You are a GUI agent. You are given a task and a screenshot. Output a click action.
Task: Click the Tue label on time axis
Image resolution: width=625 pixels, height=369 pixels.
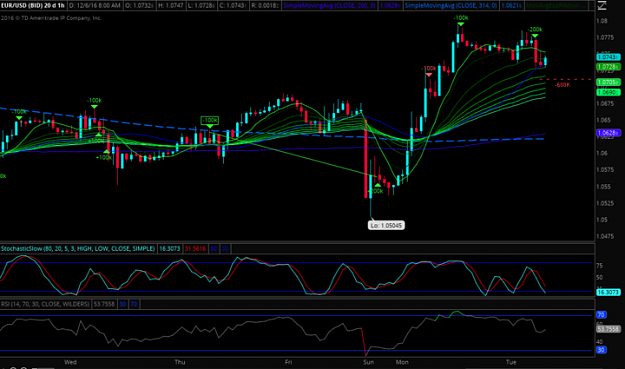tap(511, 362)
